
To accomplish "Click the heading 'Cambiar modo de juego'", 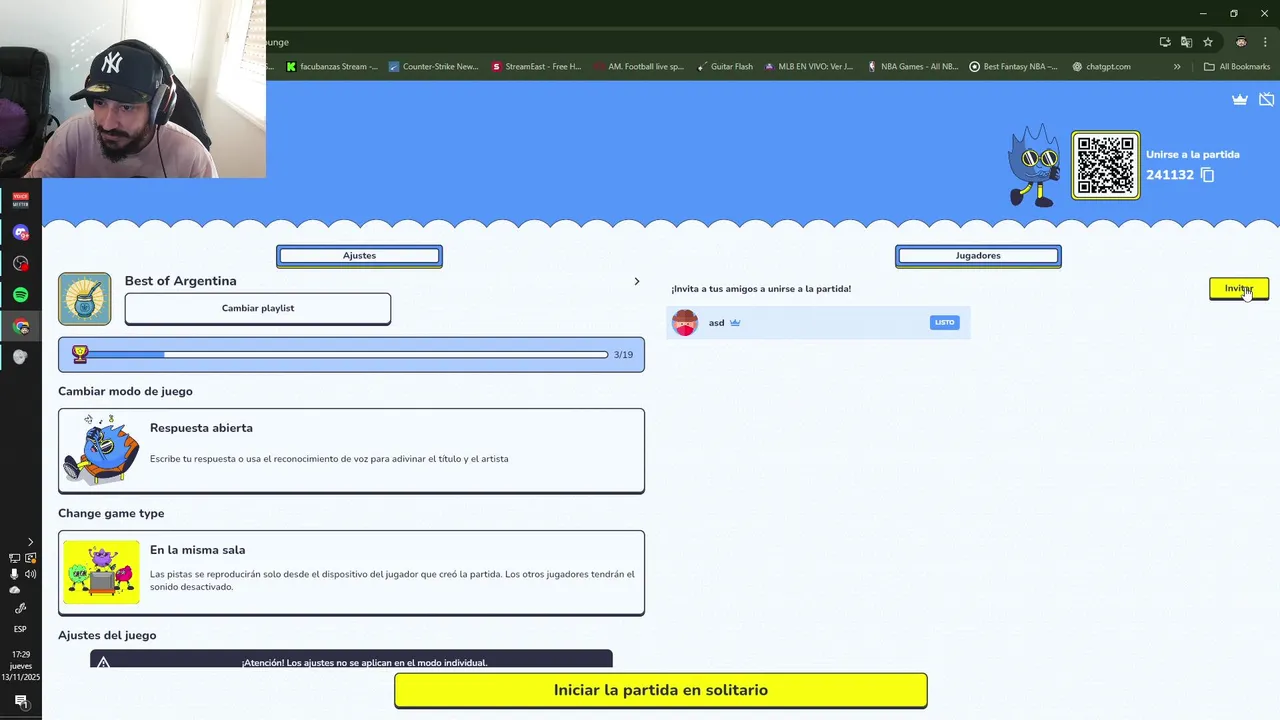I will click(125, 391).
